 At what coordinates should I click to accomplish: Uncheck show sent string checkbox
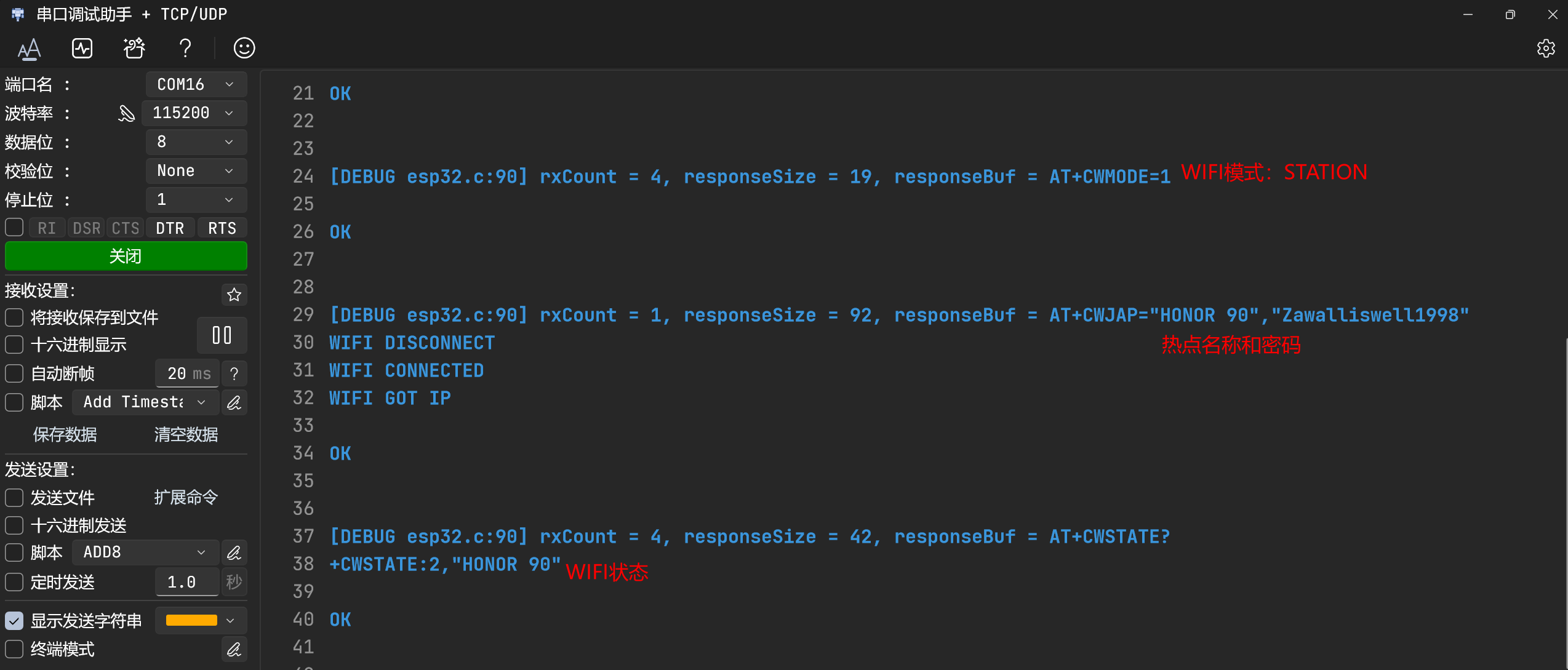14,621
